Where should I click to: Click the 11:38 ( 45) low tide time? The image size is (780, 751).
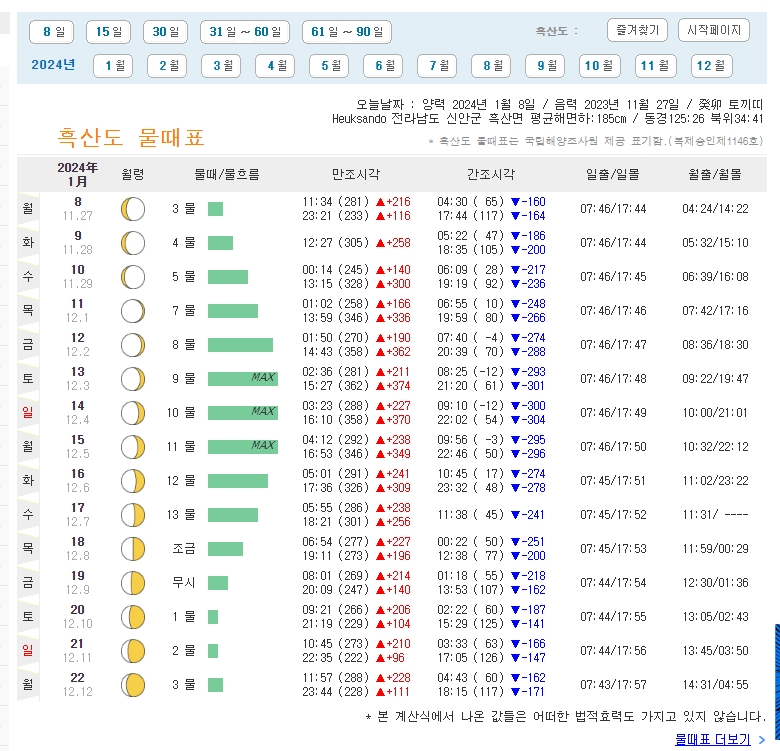click(x=471, y=515)
